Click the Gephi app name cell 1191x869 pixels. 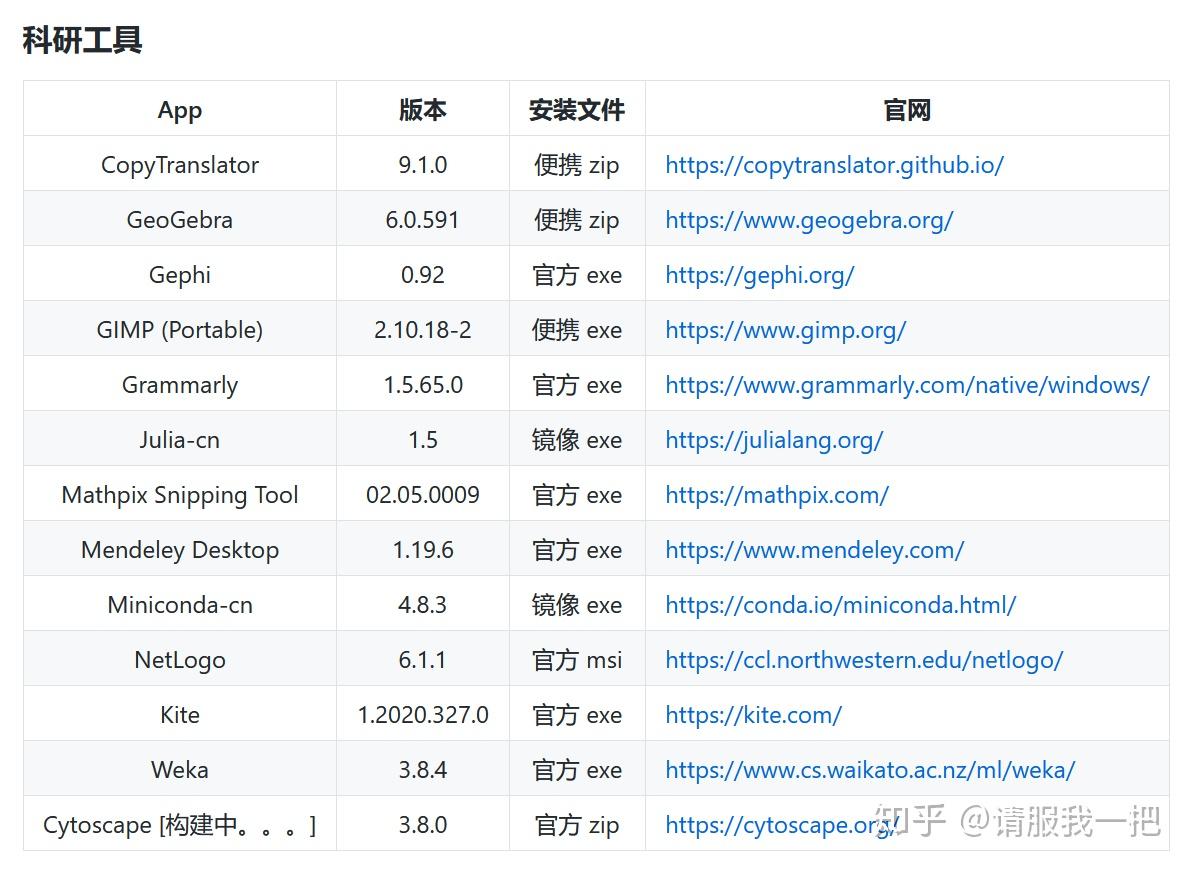click(180, 275)
